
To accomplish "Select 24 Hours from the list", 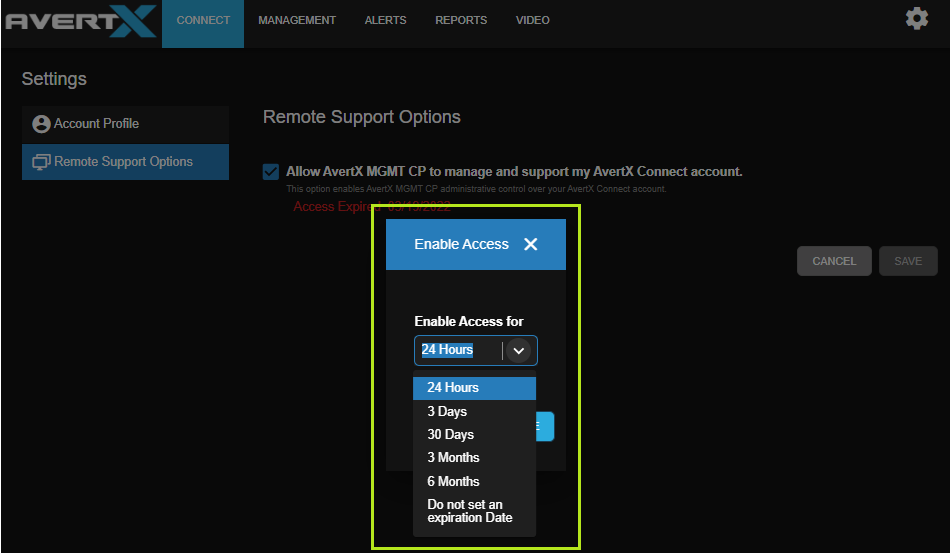I will point(474,388).
